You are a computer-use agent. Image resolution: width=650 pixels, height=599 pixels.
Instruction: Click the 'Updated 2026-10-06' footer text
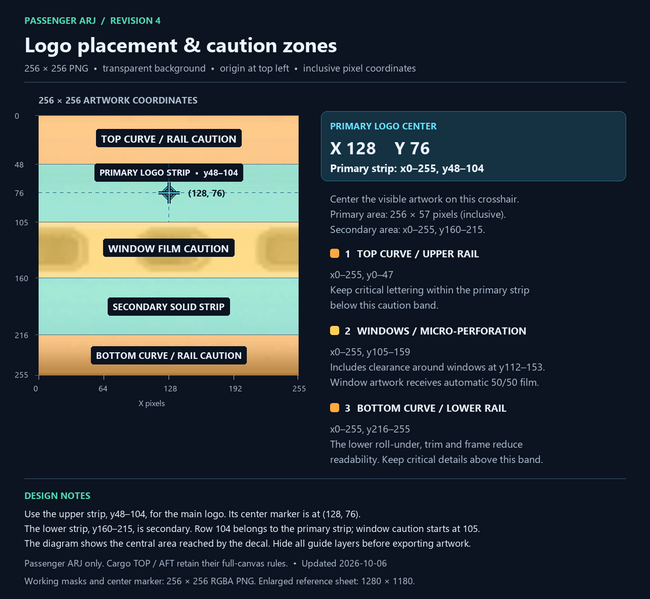click(x=344, y=563)
